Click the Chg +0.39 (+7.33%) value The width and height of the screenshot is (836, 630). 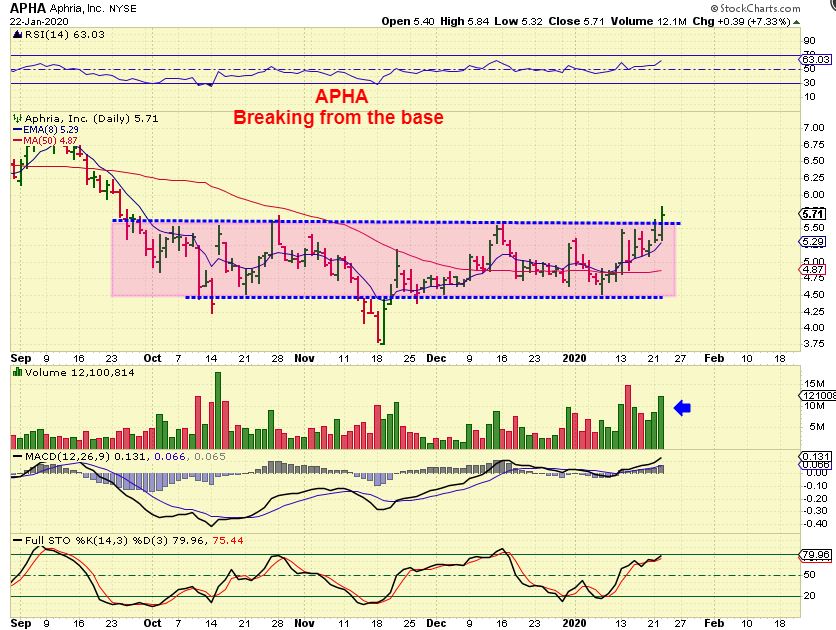741,21
